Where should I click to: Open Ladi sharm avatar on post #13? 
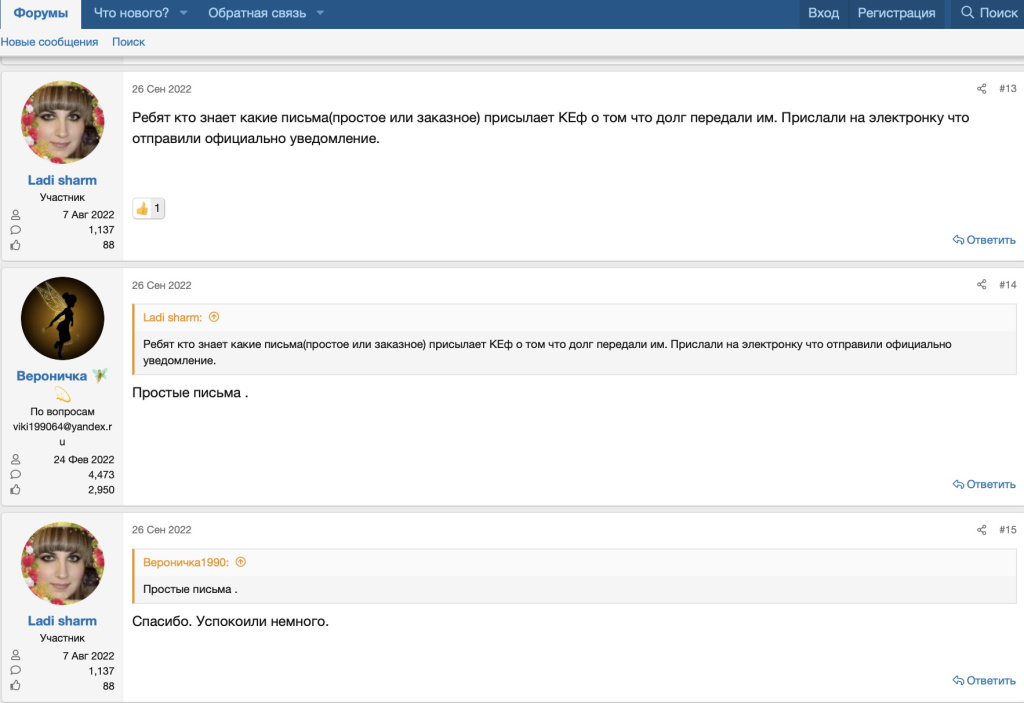(62, 122)
